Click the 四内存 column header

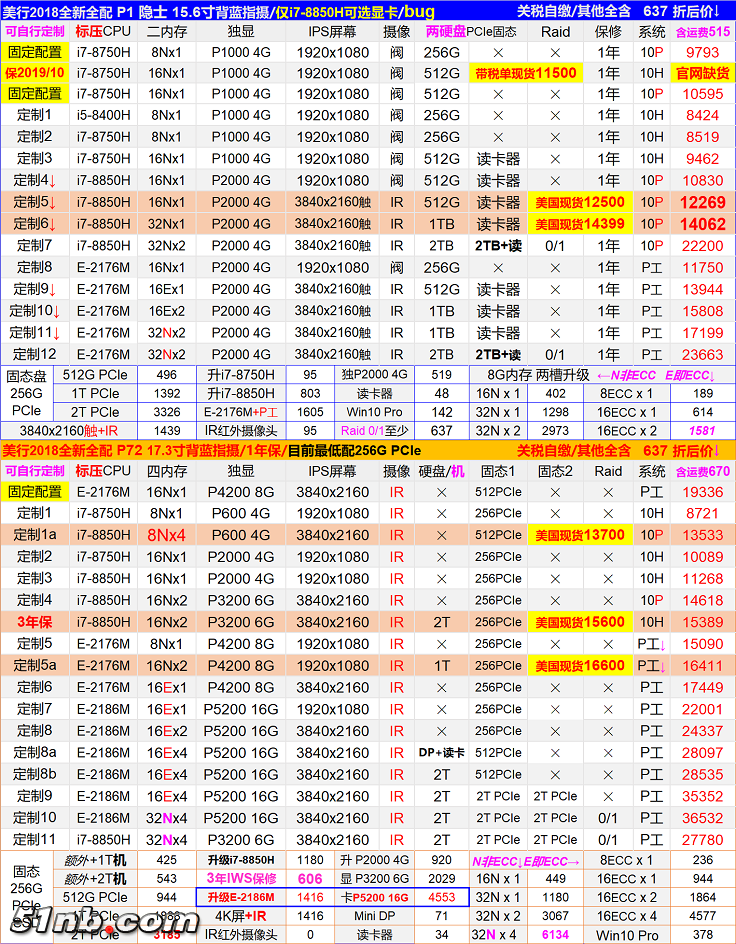coord(167,471)
